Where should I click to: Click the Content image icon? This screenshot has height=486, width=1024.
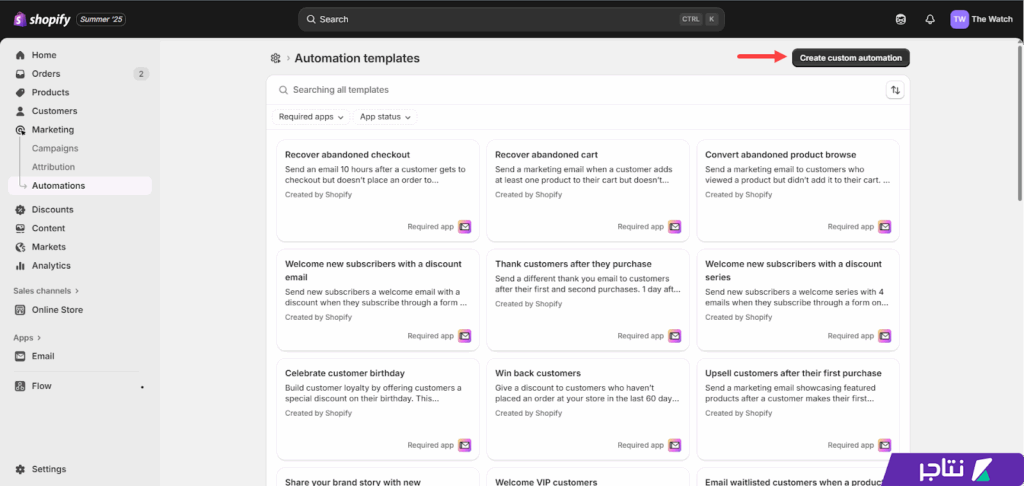(x=20, y=228)
